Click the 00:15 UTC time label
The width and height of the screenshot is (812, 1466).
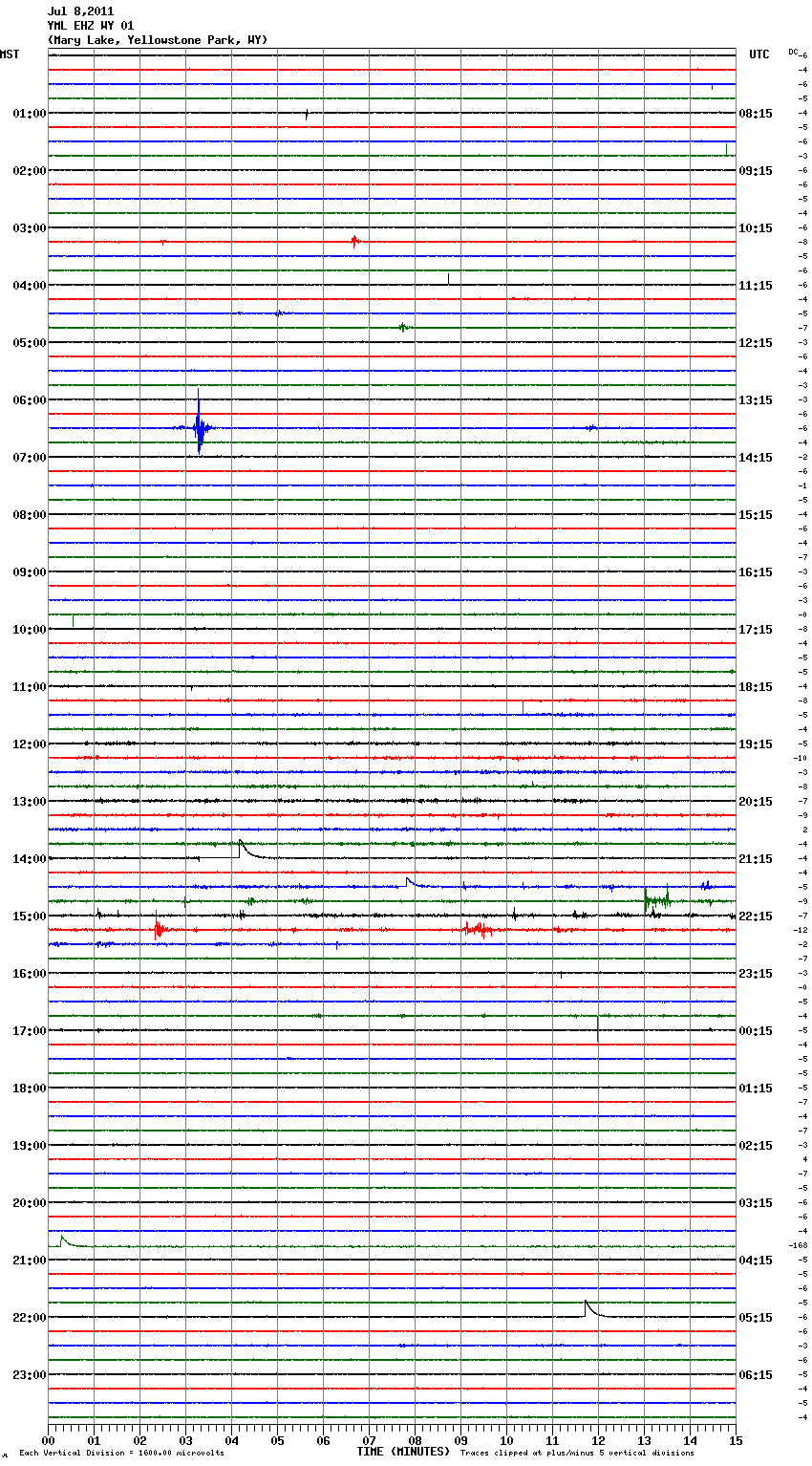coord(756,1031)
